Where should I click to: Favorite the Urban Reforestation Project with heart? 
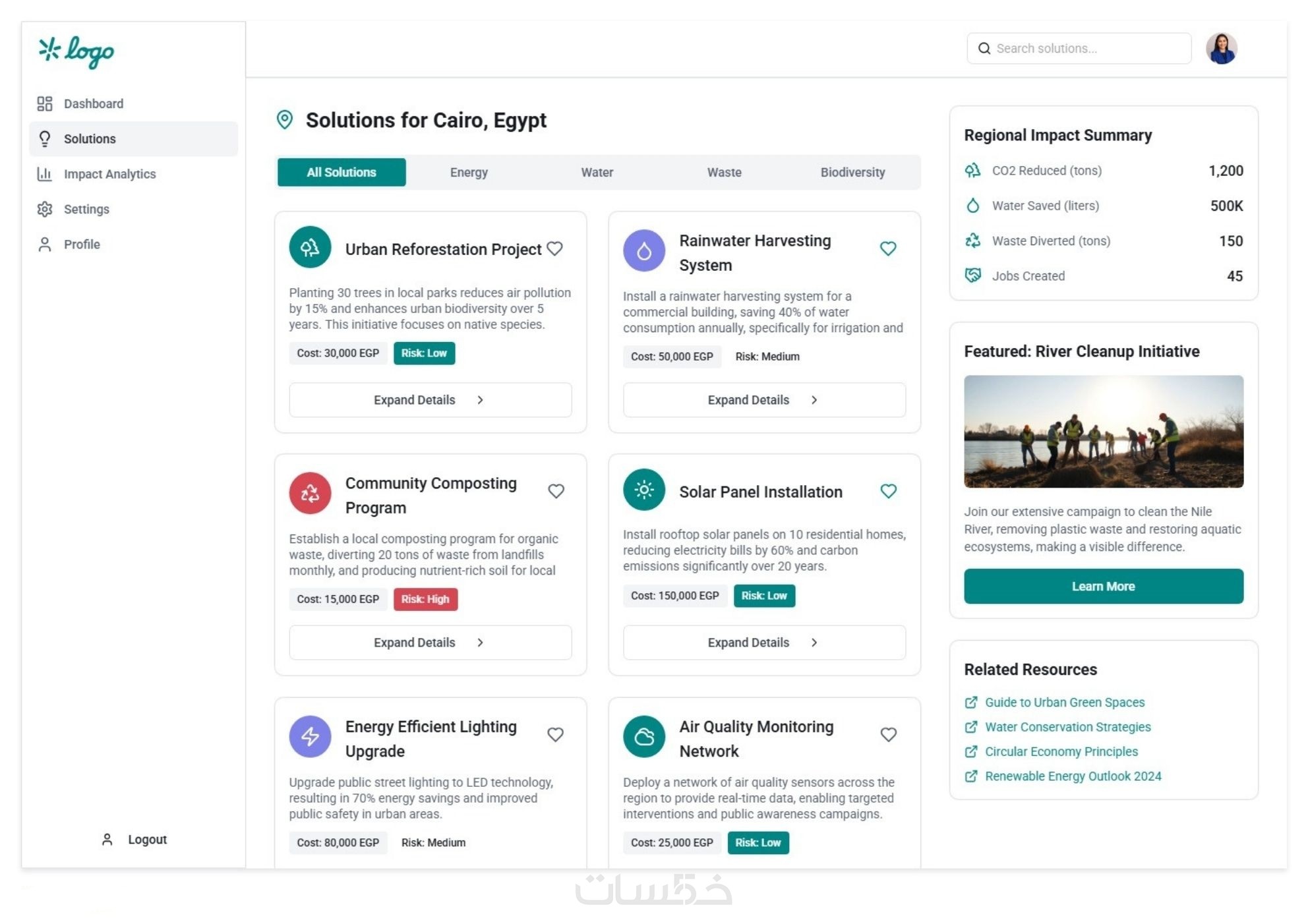[554, 248]
